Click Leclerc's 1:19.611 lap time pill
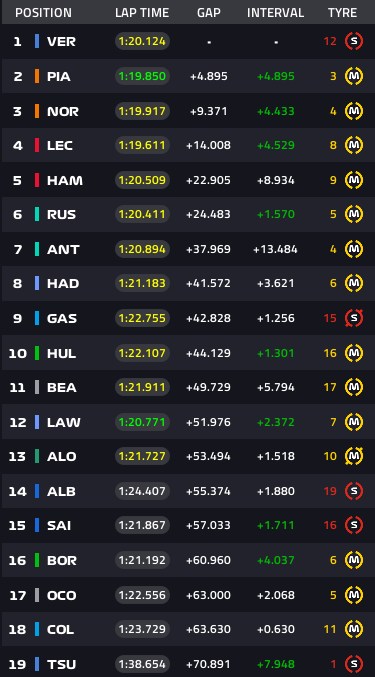375x677 pixels. (x=142, y=146)
